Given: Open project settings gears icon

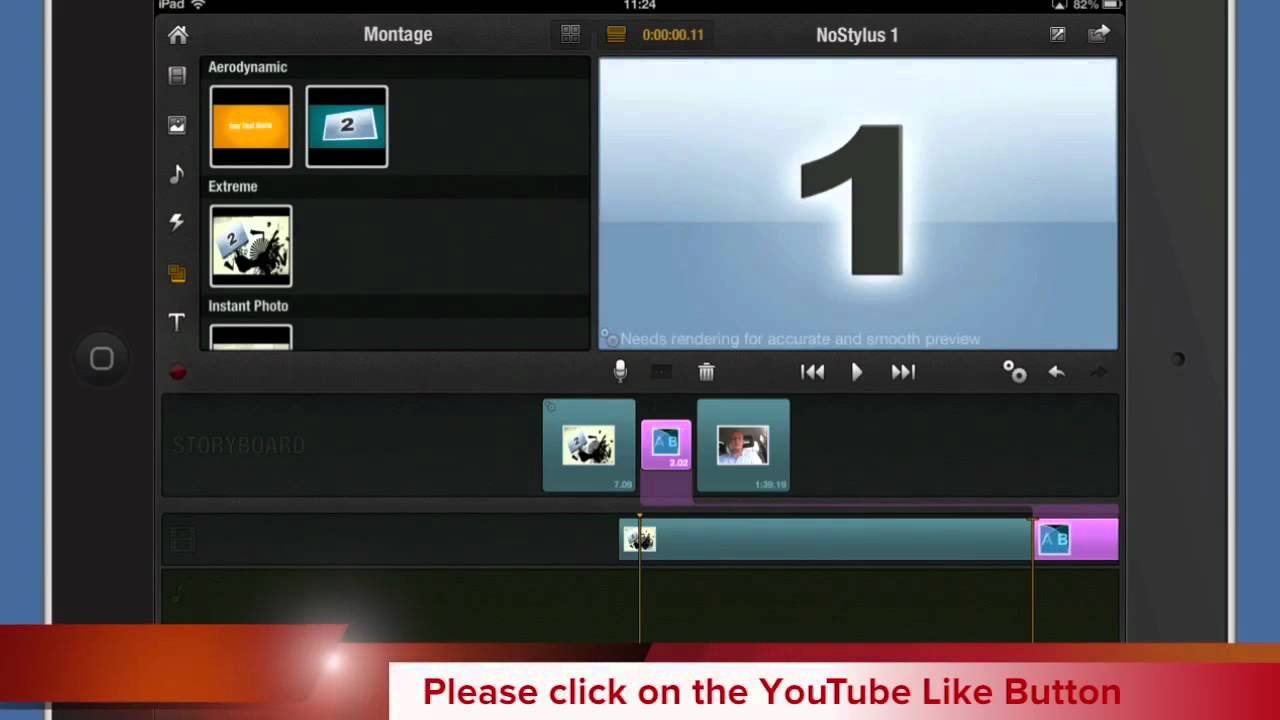Looking at the screenshot, I should pos(1015,372).
